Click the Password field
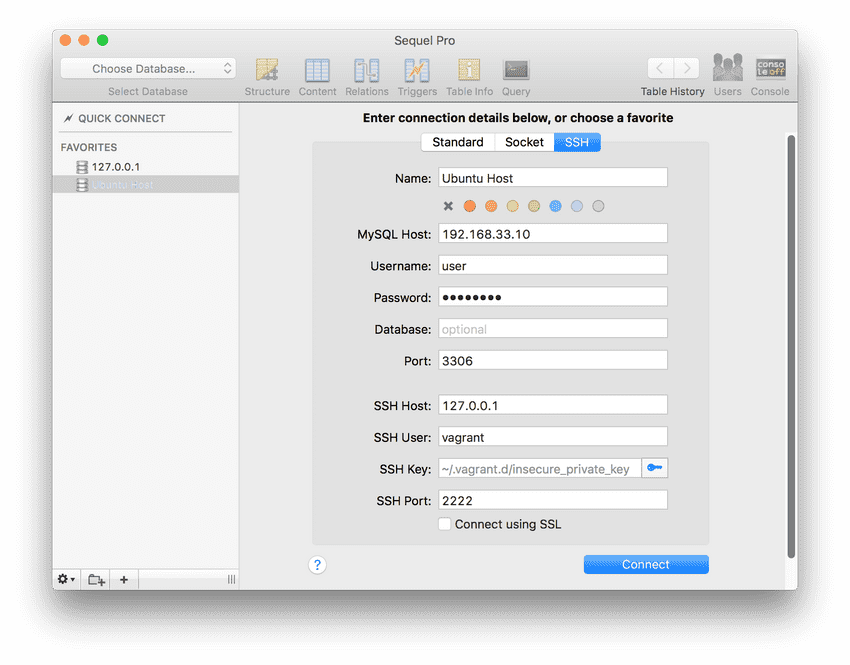The height and width of the screenshot is (665, 850). coord(553,297)
